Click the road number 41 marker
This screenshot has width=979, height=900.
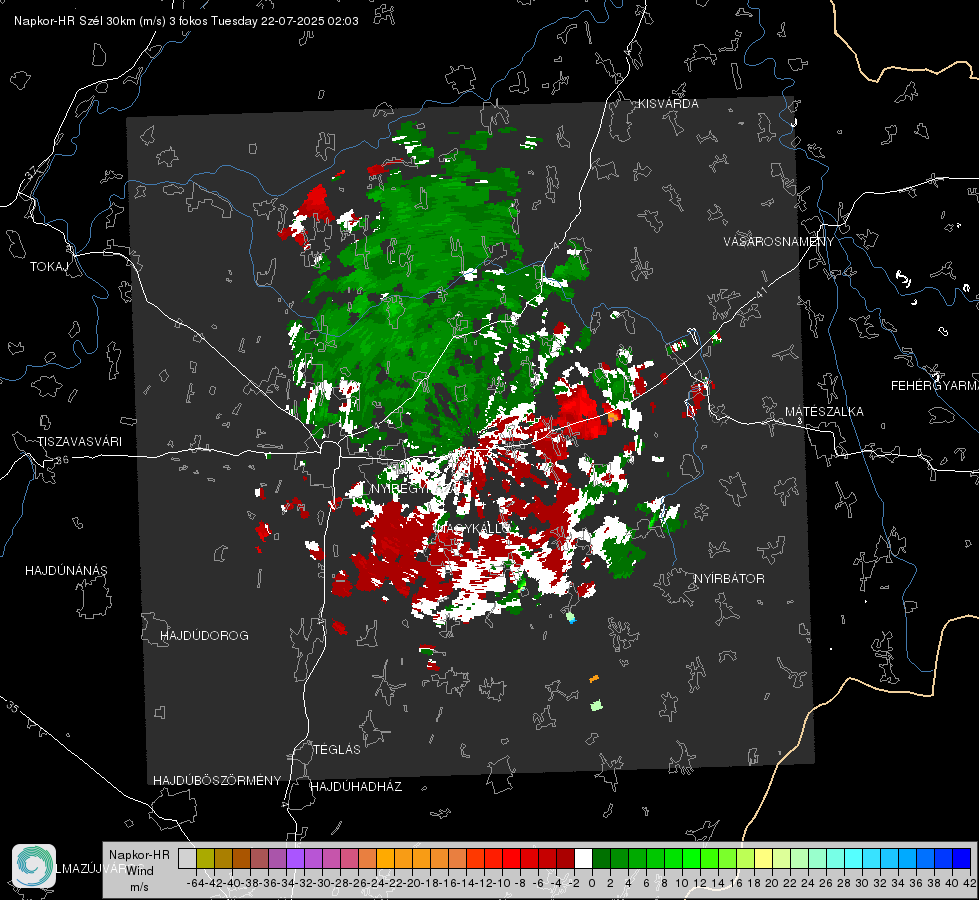761,291
